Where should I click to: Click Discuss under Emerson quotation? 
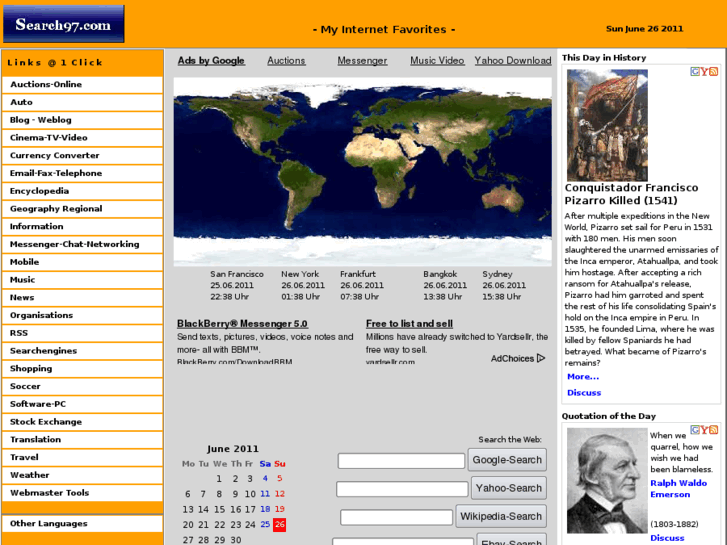click(667, 538)
